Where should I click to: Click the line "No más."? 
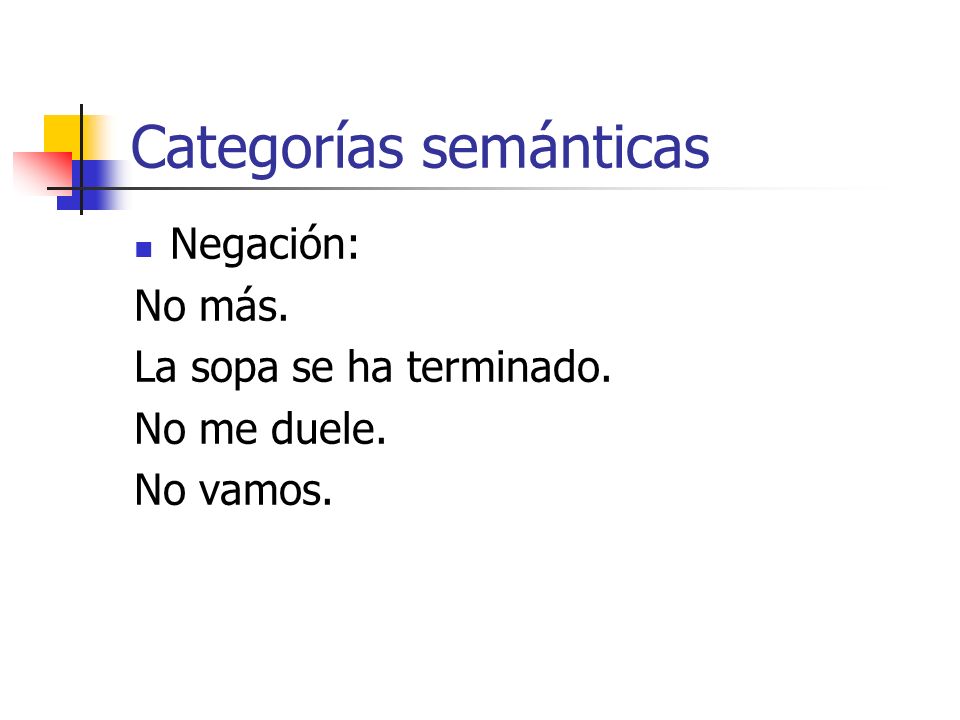[211, 306]
